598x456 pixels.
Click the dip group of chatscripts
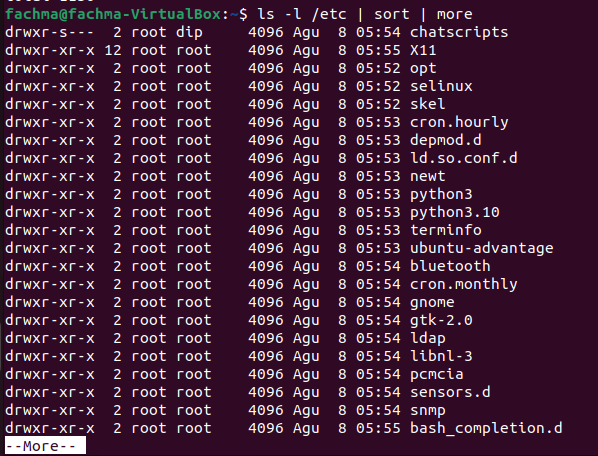click(x=189, y=32)
